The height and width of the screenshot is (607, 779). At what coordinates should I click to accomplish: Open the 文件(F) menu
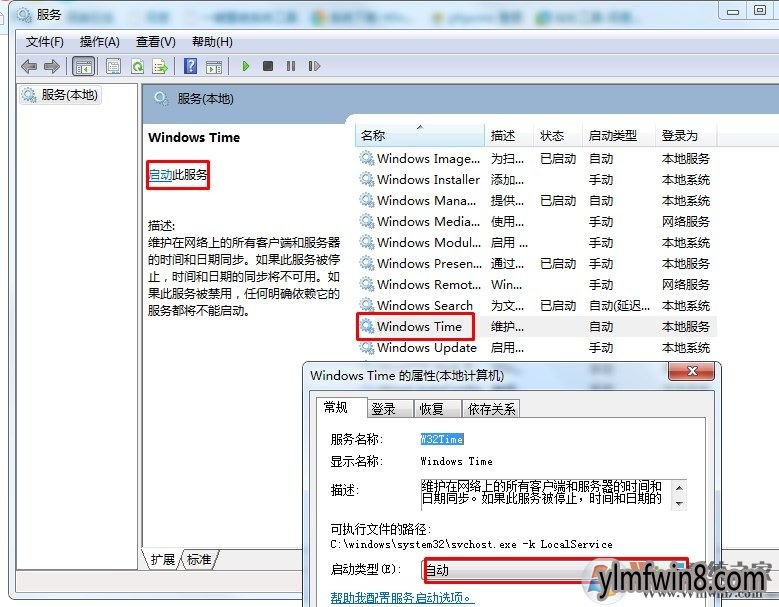[x=45, y=42]
